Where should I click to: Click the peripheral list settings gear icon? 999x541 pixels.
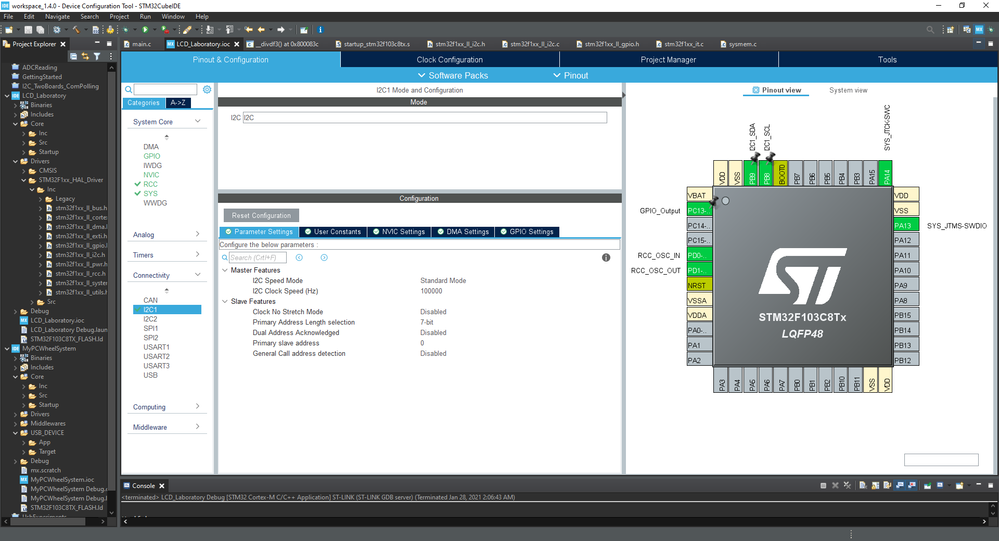click(207, 90)
